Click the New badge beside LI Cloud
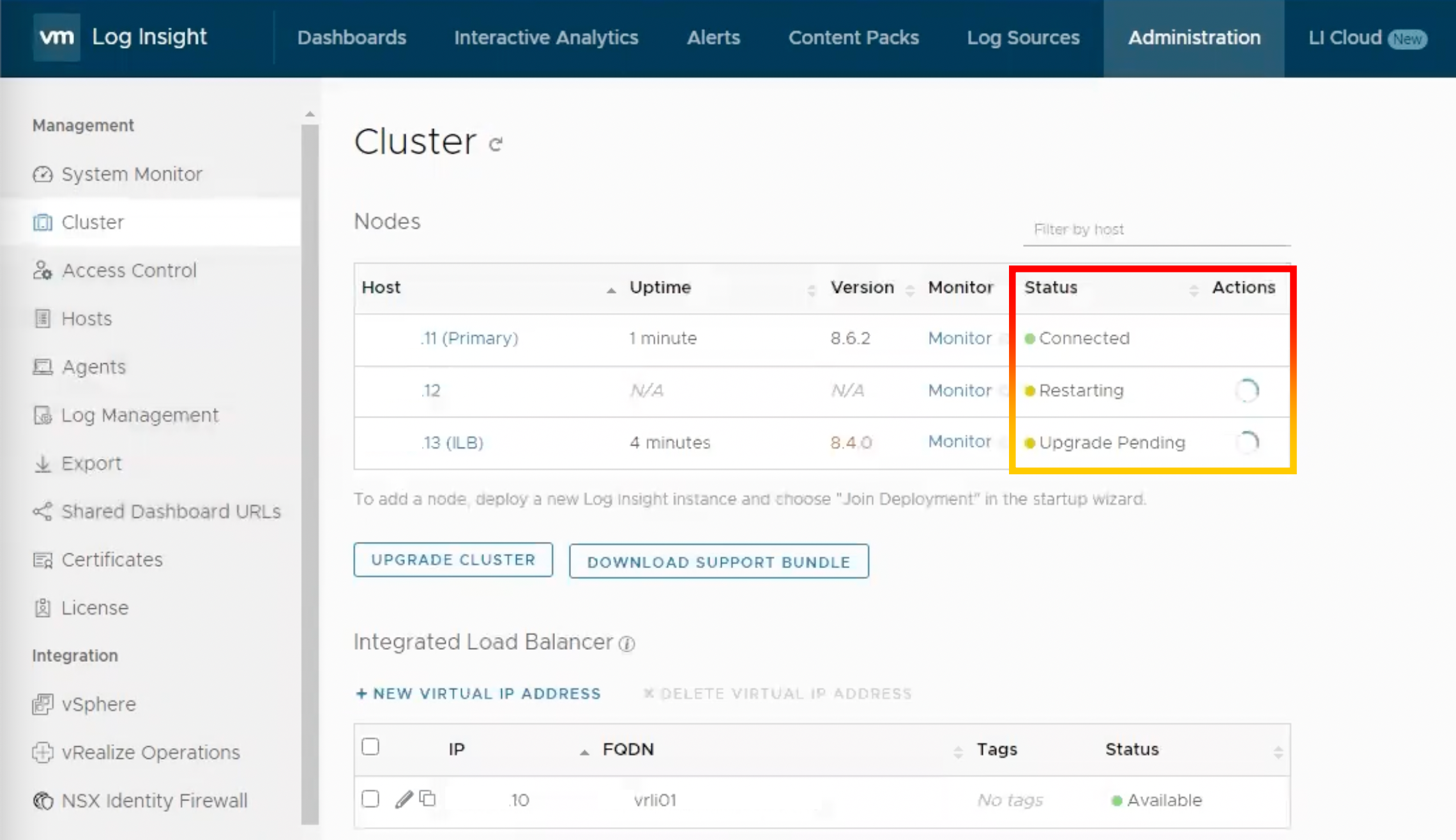The image size is (1456, 840). (1407, 39)
